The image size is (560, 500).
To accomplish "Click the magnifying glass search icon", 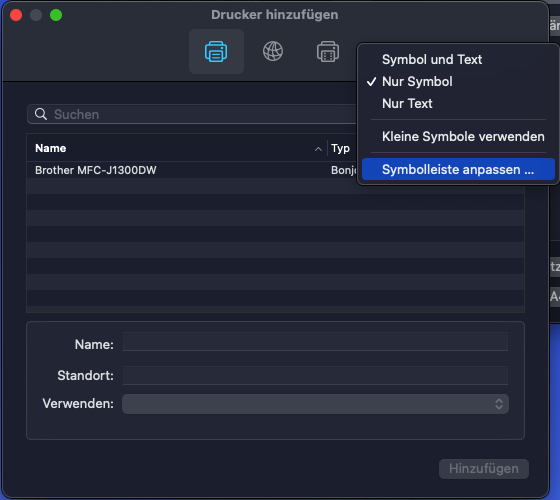I will 41,114.
